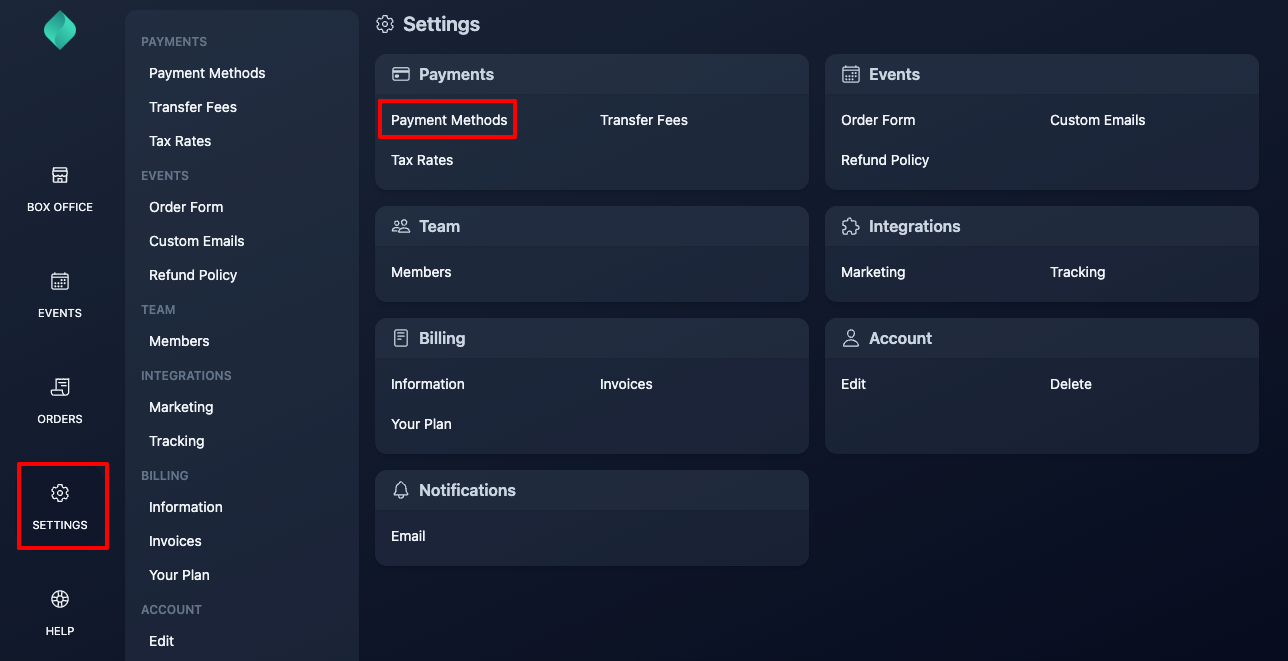Open the Help lifebuoy icon
The image size is (1288, 661).
60,599
